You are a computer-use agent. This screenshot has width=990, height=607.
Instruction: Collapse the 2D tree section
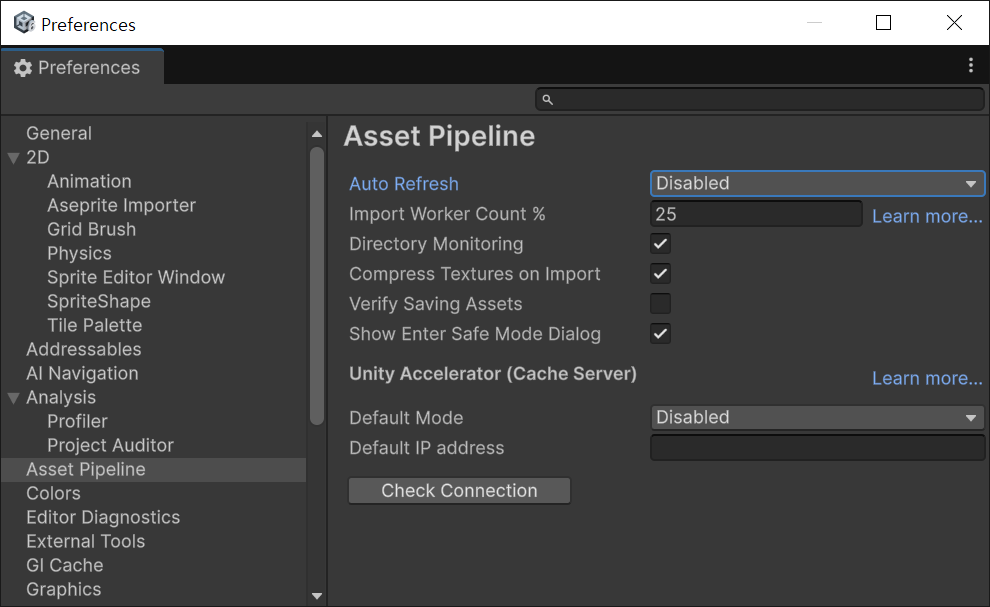(13, 158)
